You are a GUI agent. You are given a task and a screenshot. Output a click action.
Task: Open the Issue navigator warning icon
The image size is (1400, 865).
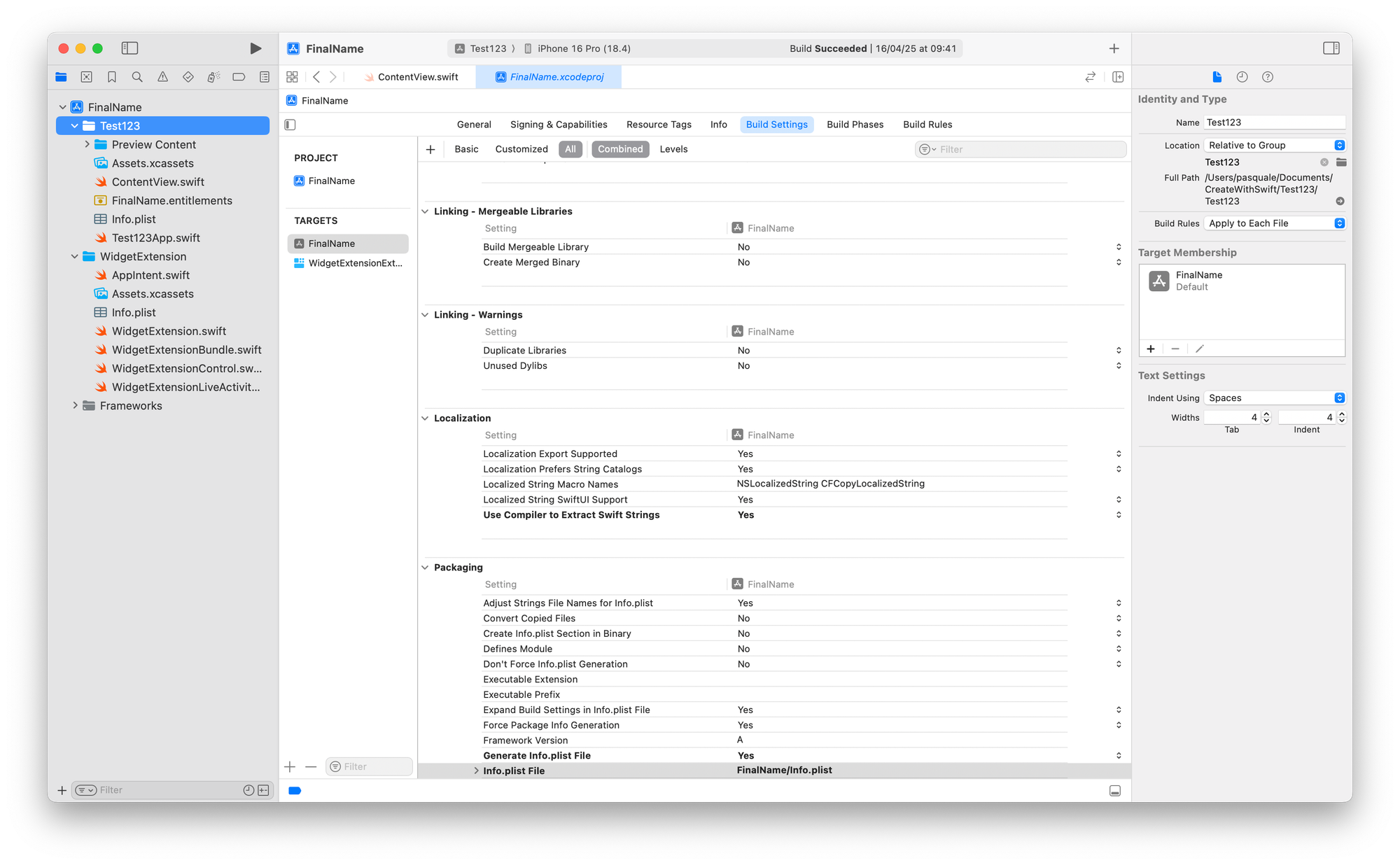click(x=162, y=77)
